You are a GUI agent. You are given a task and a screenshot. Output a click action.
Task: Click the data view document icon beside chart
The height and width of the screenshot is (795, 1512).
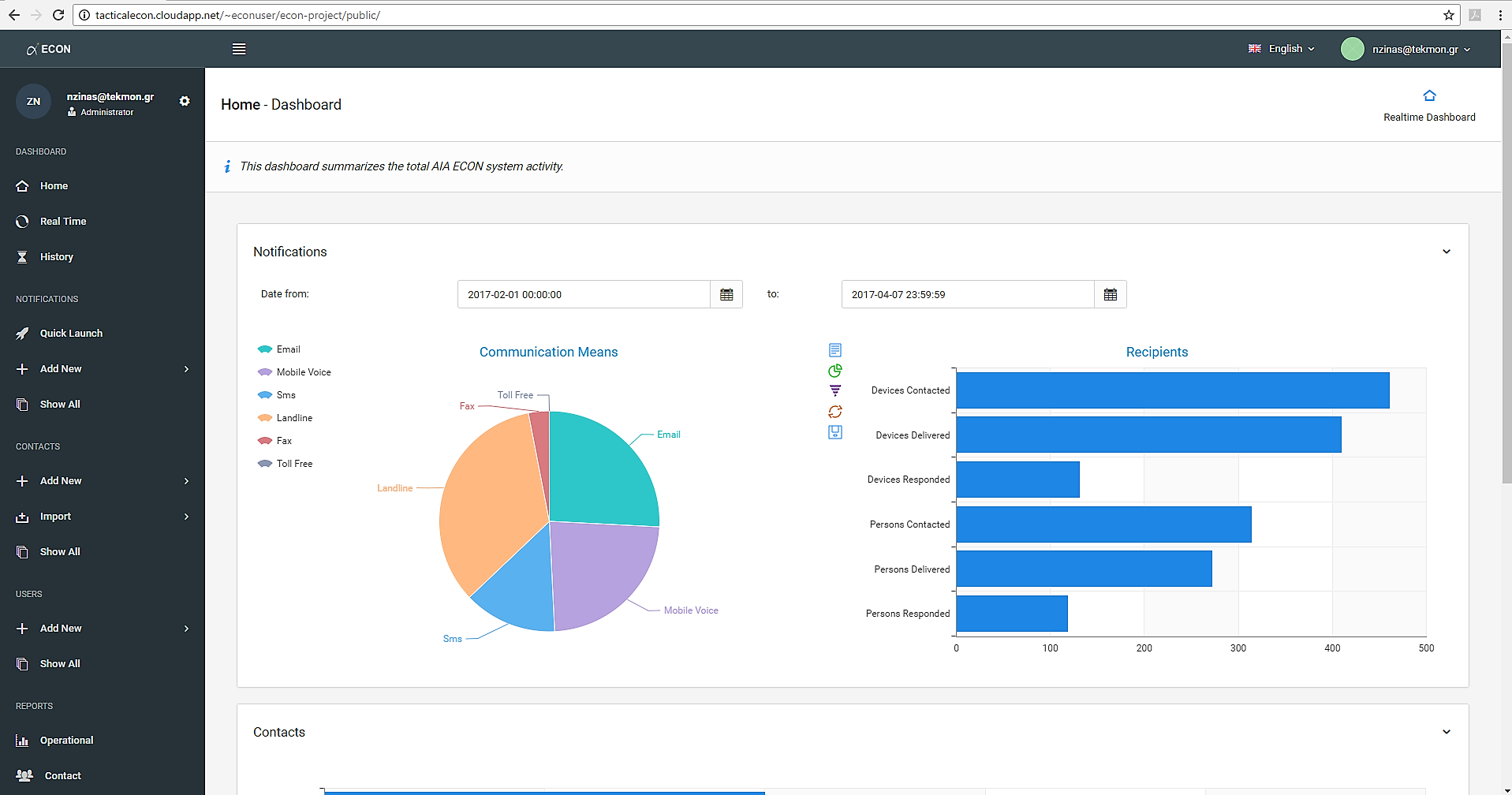[835, 350]
